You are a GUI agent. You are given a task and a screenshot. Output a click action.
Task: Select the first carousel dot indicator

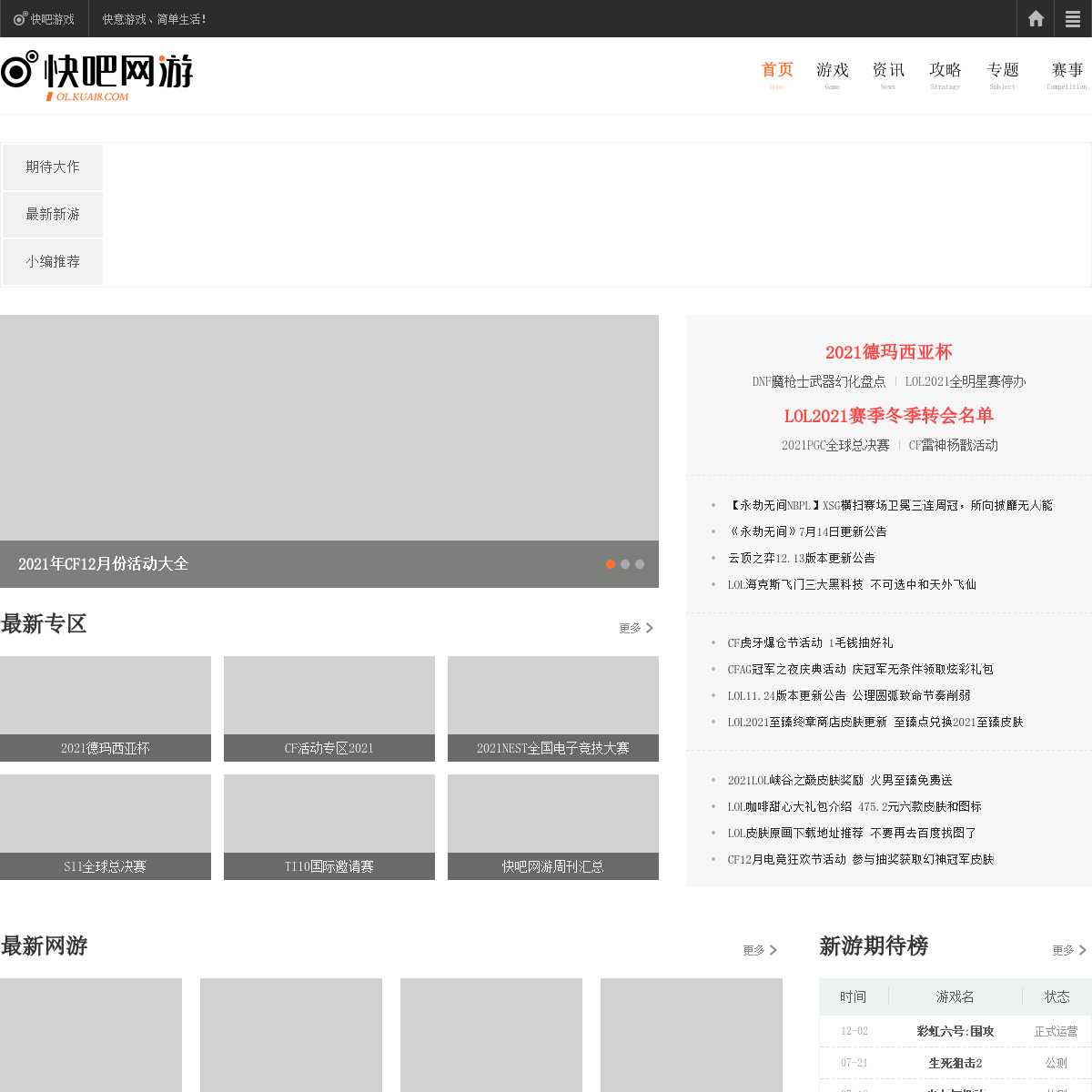tap(611, 564)
